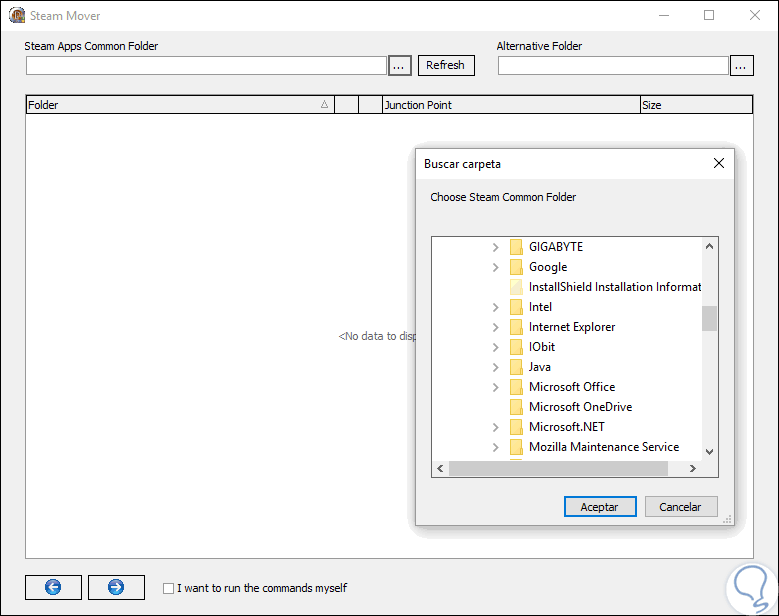Image resolution: width=779 pixels, height=616 pixels.
Task: Close the Buscar carpeta dialog
Action: [x=718, y=163]
